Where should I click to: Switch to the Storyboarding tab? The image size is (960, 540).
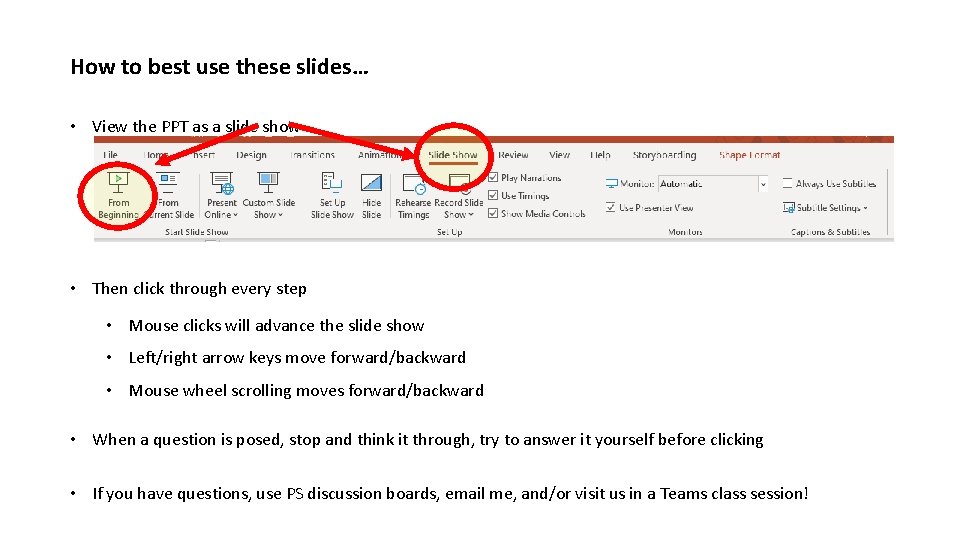[664, 155]
